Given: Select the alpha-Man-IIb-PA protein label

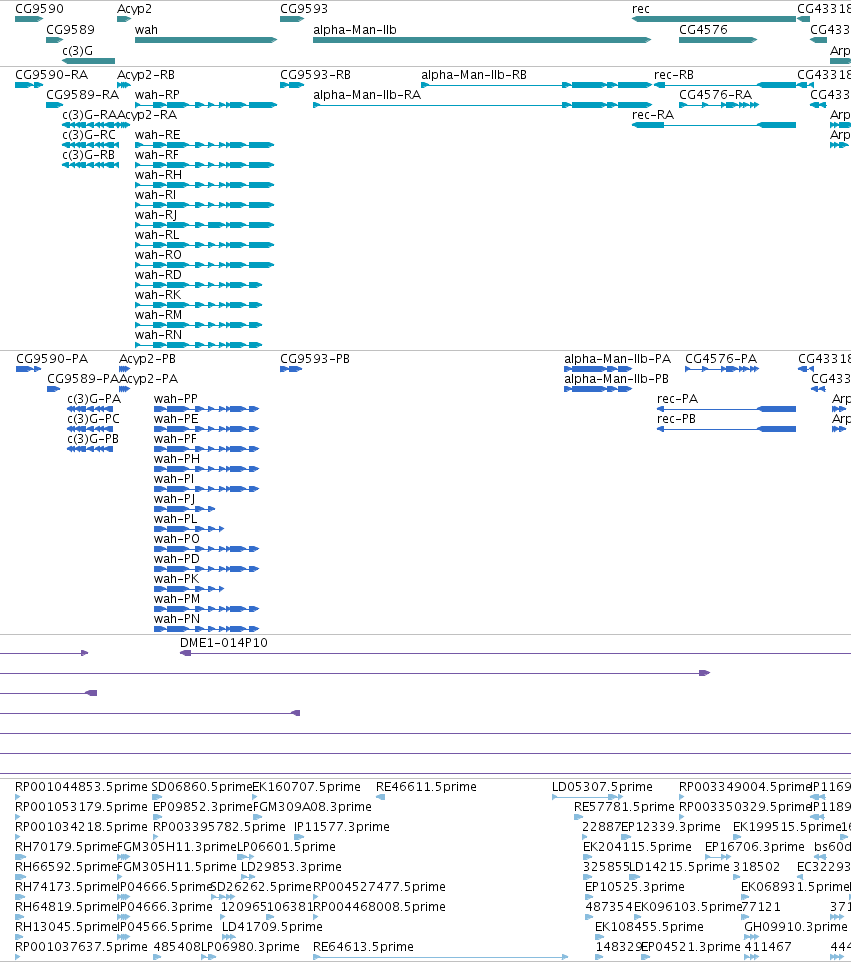Looking at the screenshot, I should pyautogui.click(x=617, y=359).
